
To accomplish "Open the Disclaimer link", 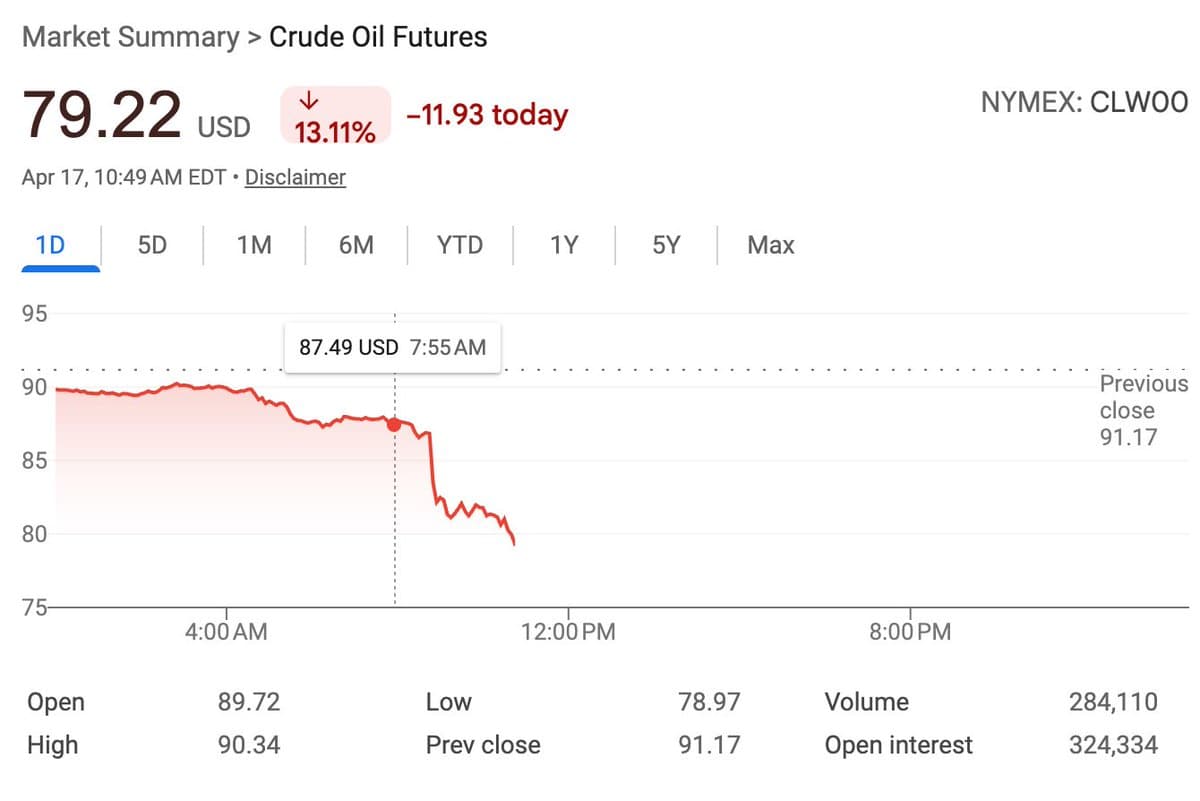I will pos(295,177).
